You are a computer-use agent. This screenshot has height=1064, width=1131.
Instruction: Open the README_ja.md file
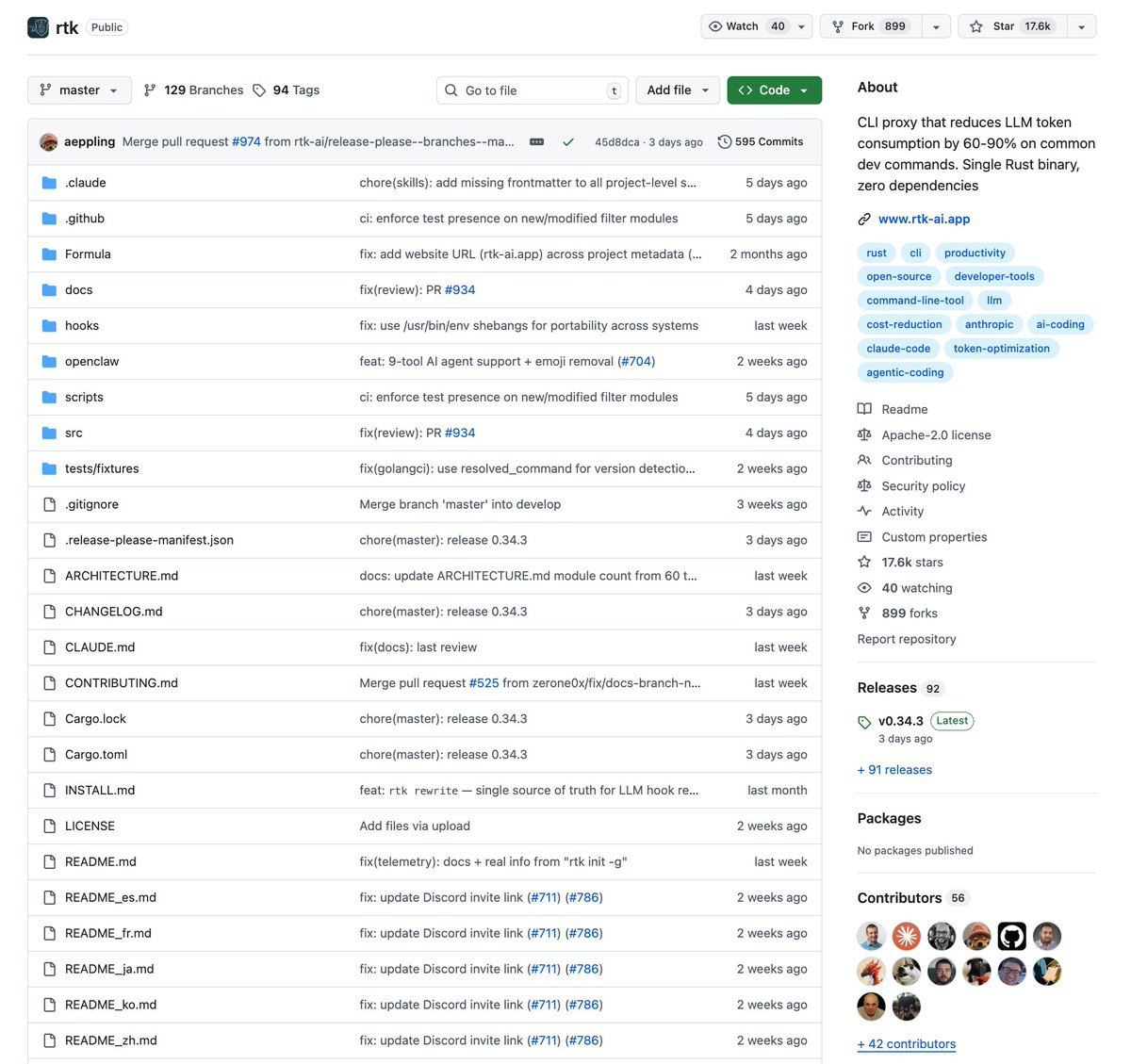[109, 969]
